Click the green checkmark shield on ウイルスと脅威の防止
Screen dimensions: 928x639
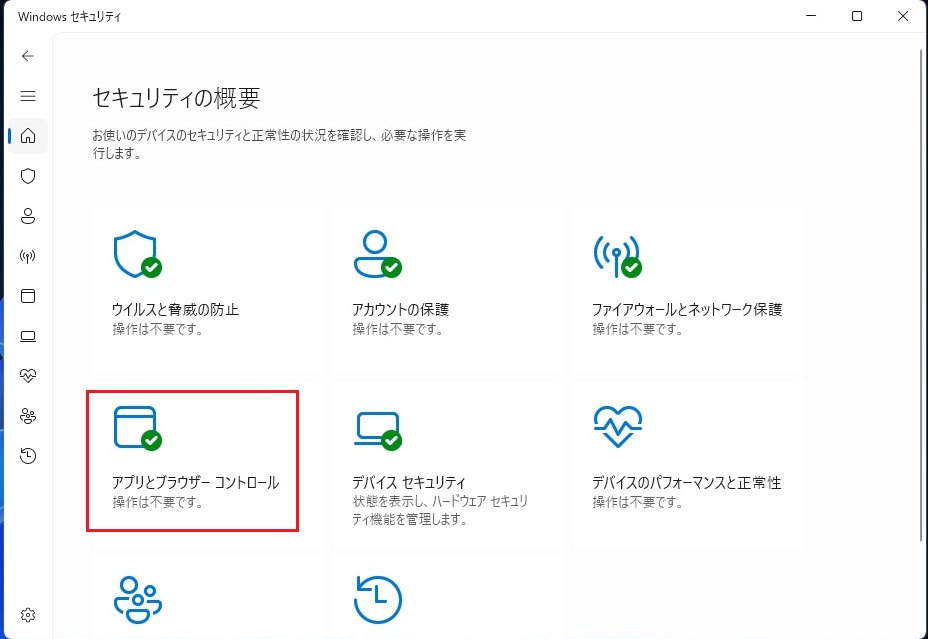pyautogui.click(x=150, y=268)
